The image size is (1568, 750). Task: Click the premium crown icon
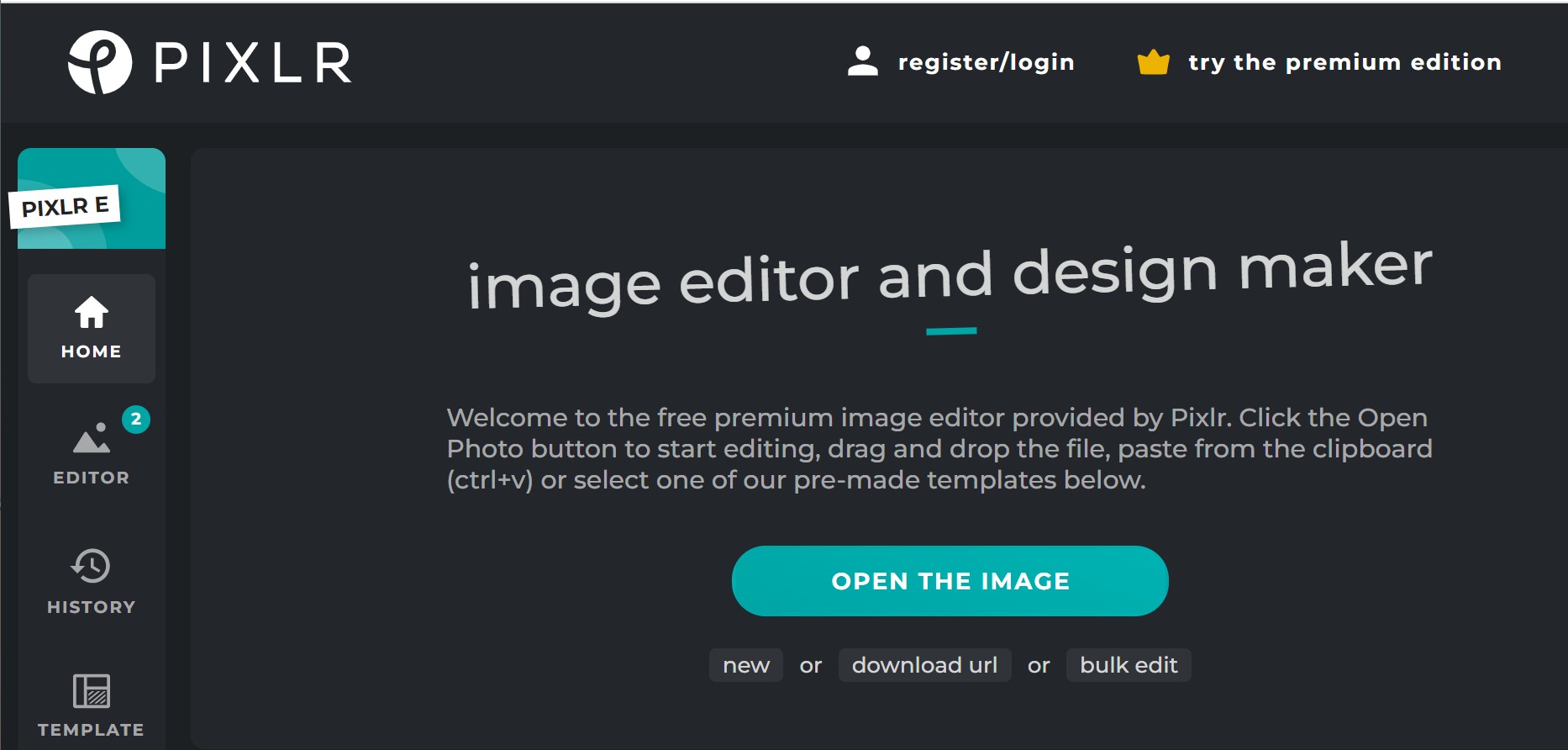tap(1153, 62)
